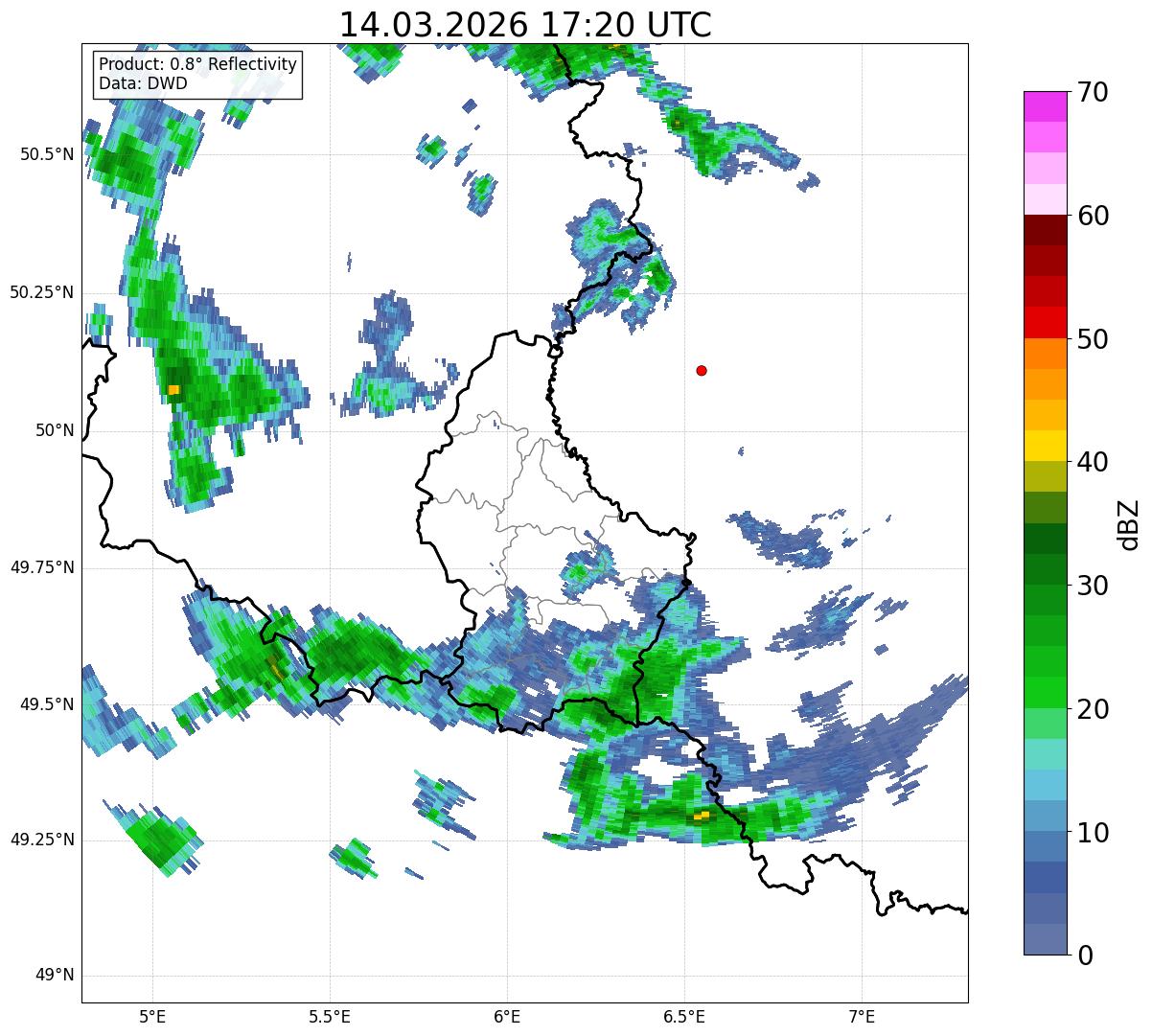
Task: Click the blue 0 dBZ colorbar bottom
Action: [x=1044, y=939]
